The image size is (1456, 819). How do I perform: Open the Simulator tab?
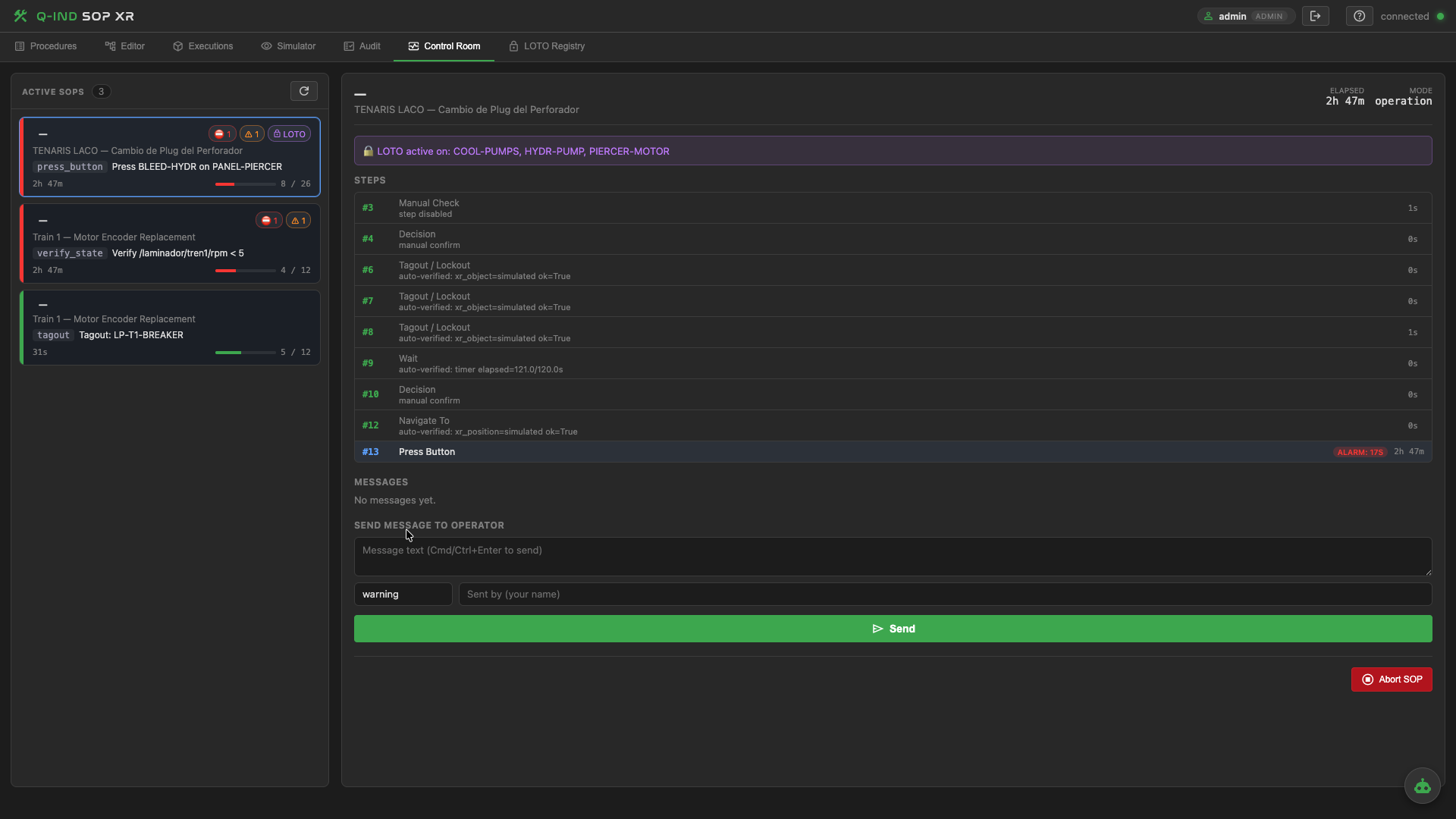[x=288, y=46]
